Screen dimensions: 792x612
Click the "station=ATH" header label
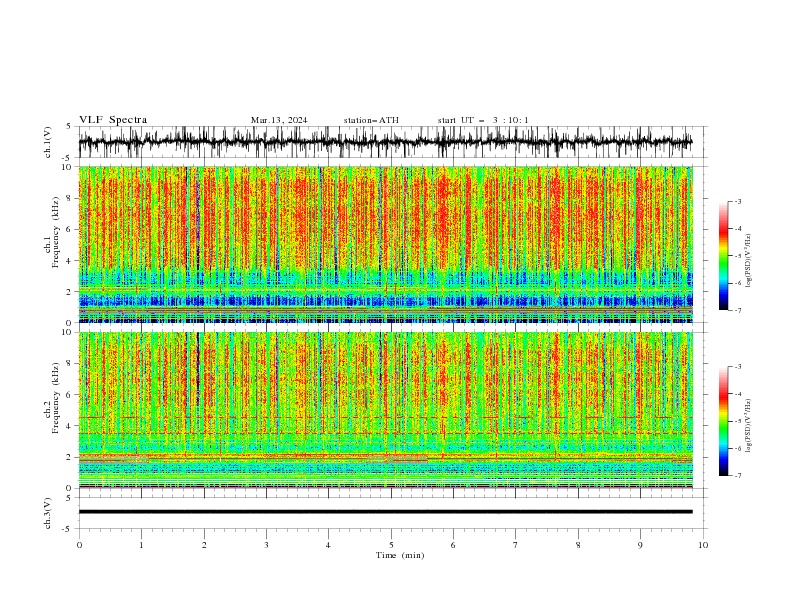point(371,120)
